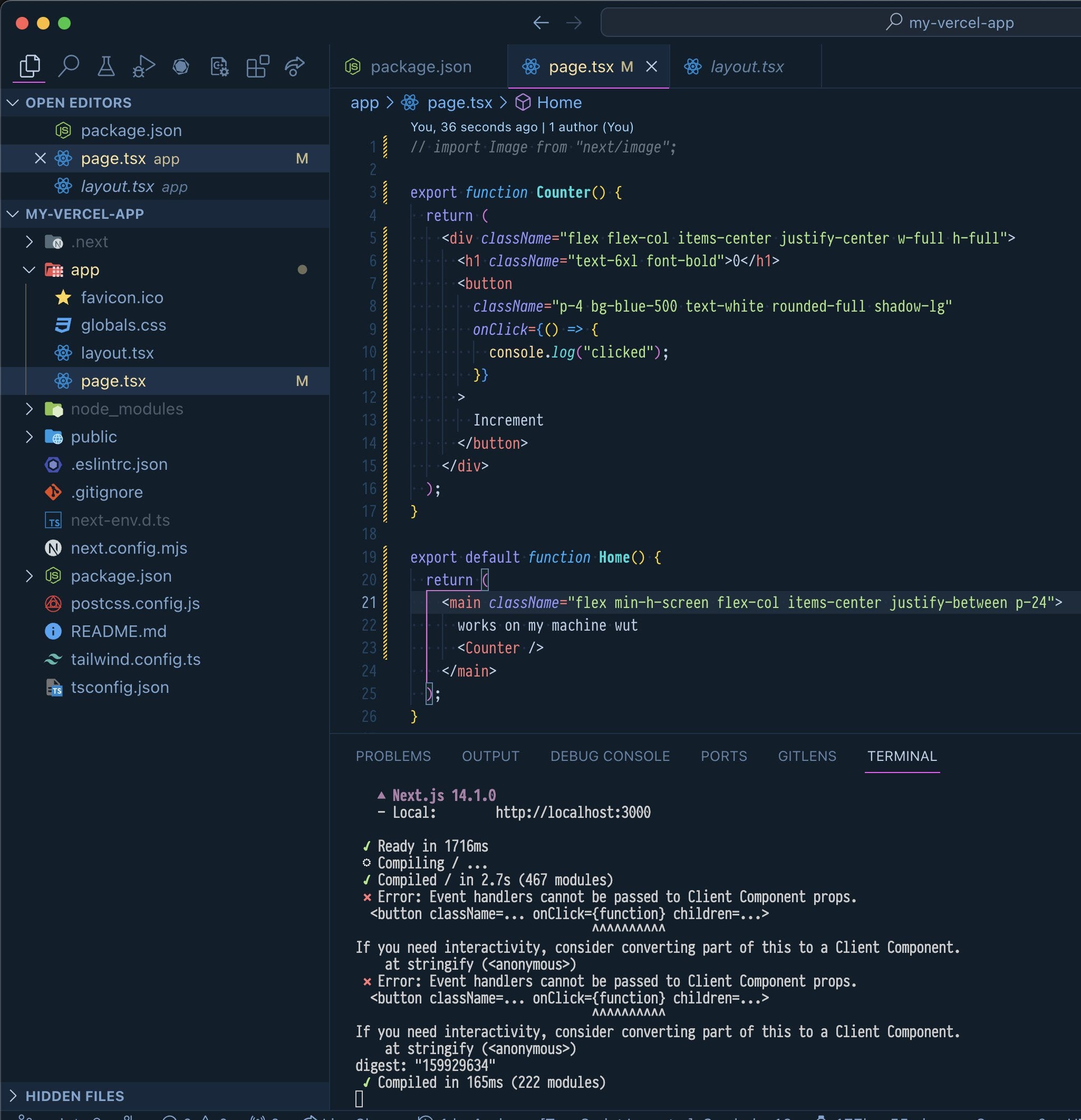Open tailwind.config.ts from the file tree
Viewport: 1081px width, 1120px height.
tap(136, 660)
